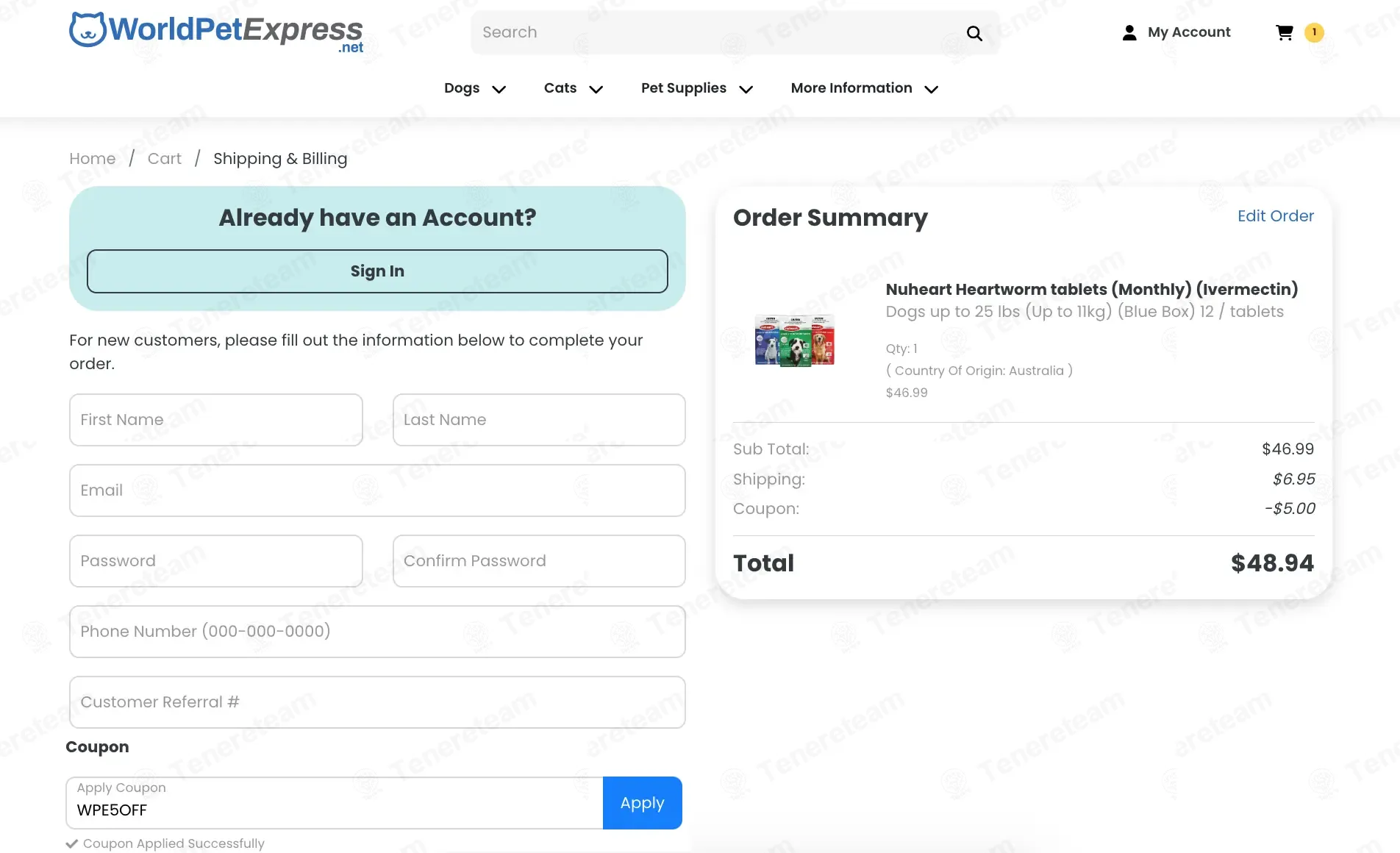Focus the Email field
The width and height of the screenshot is (1400, 853).
coord(377,490)
